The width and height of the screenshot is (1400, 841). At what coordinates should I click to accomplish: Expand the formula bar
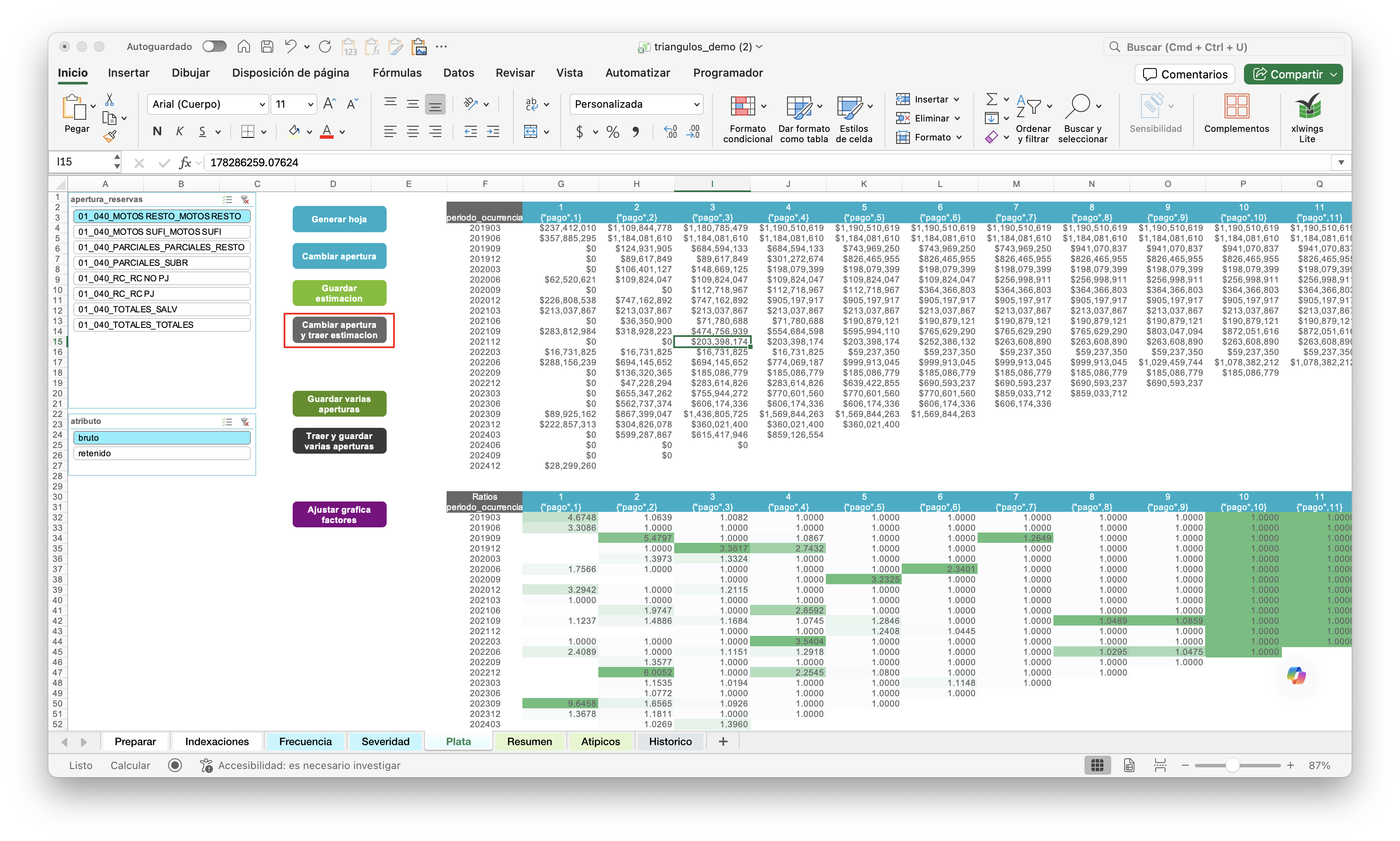click(1341, 163)
